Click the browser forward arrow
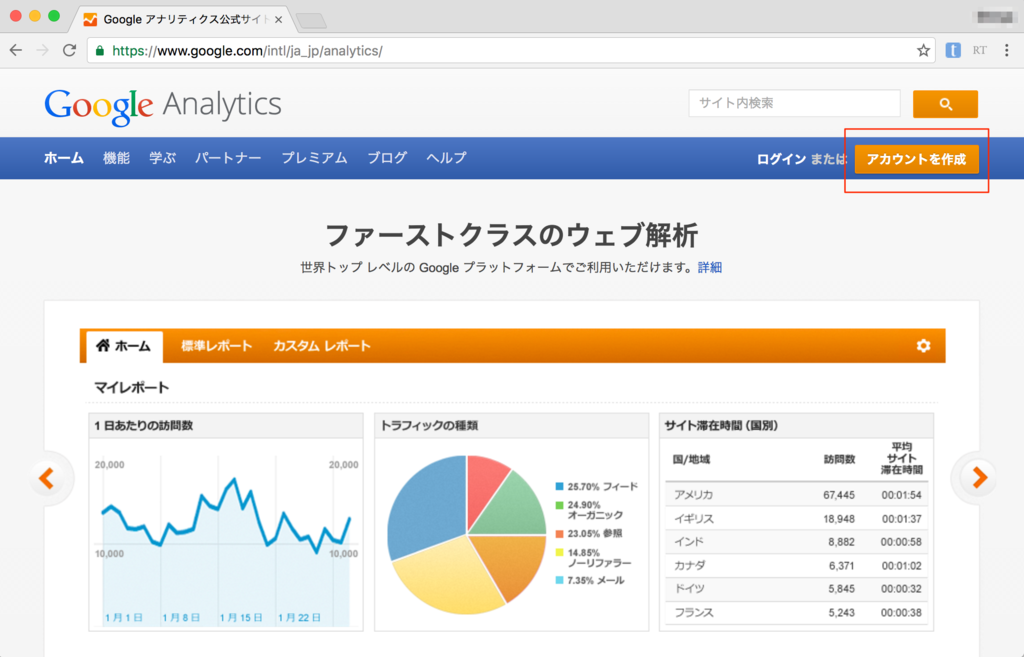 (42, 50)
